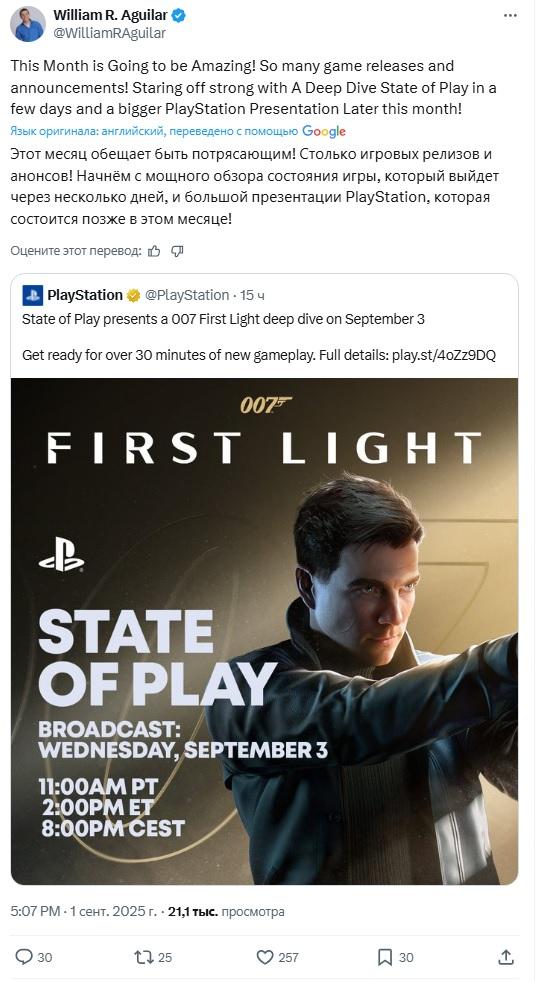
Task: Click the blue verified badge next to William R. Aguilar
Action: pyautogui.click(x=178, y=16)
